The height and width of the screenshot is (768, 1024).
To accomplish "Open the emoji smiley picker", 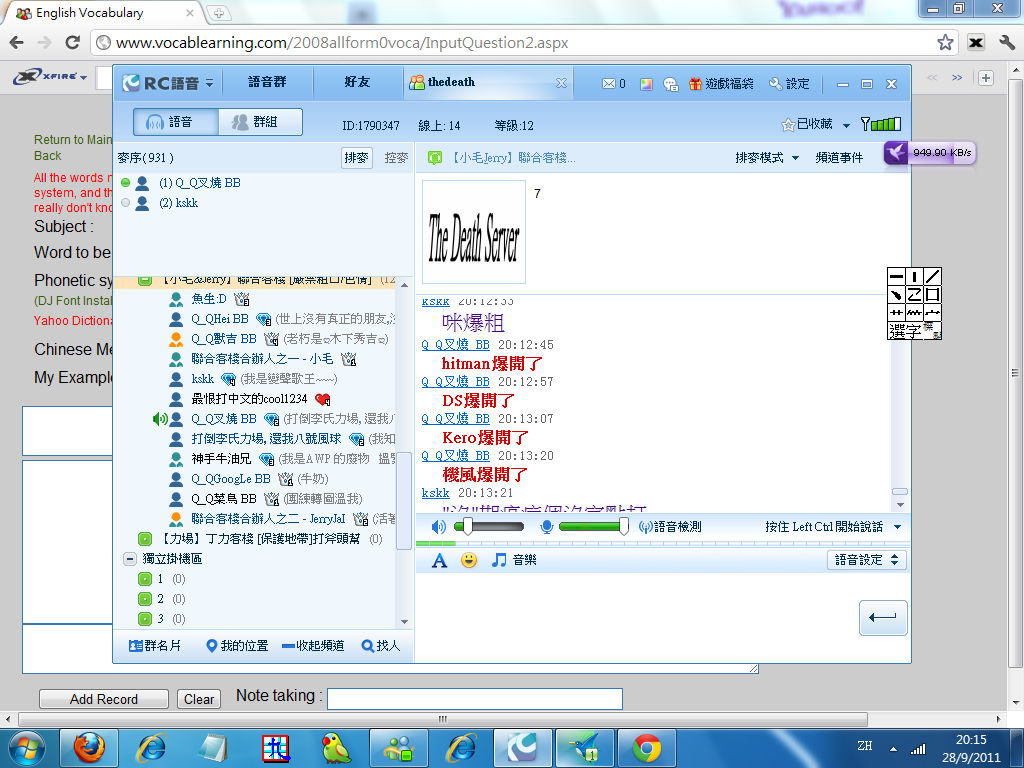I will coord(469,560).
